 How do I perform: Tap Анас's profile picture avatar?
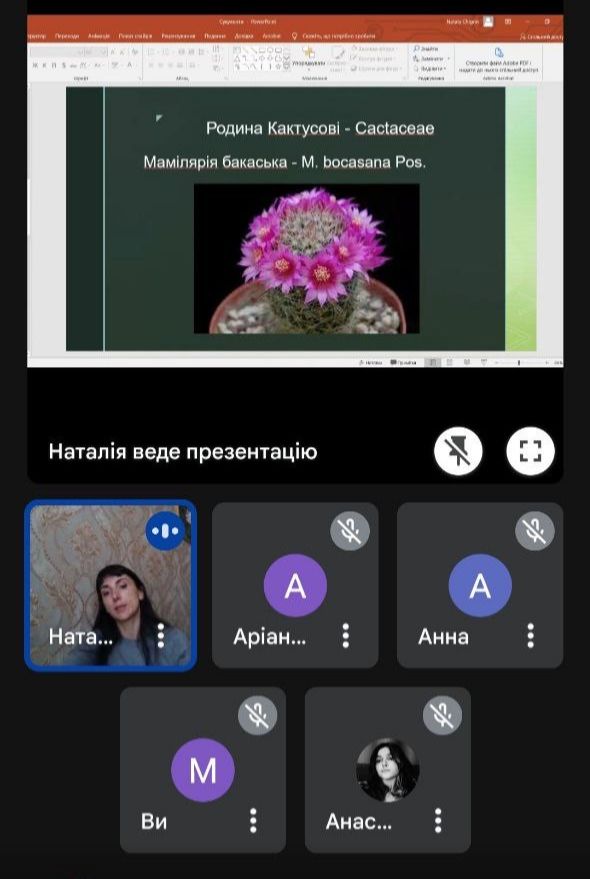[x=388, y=770]
